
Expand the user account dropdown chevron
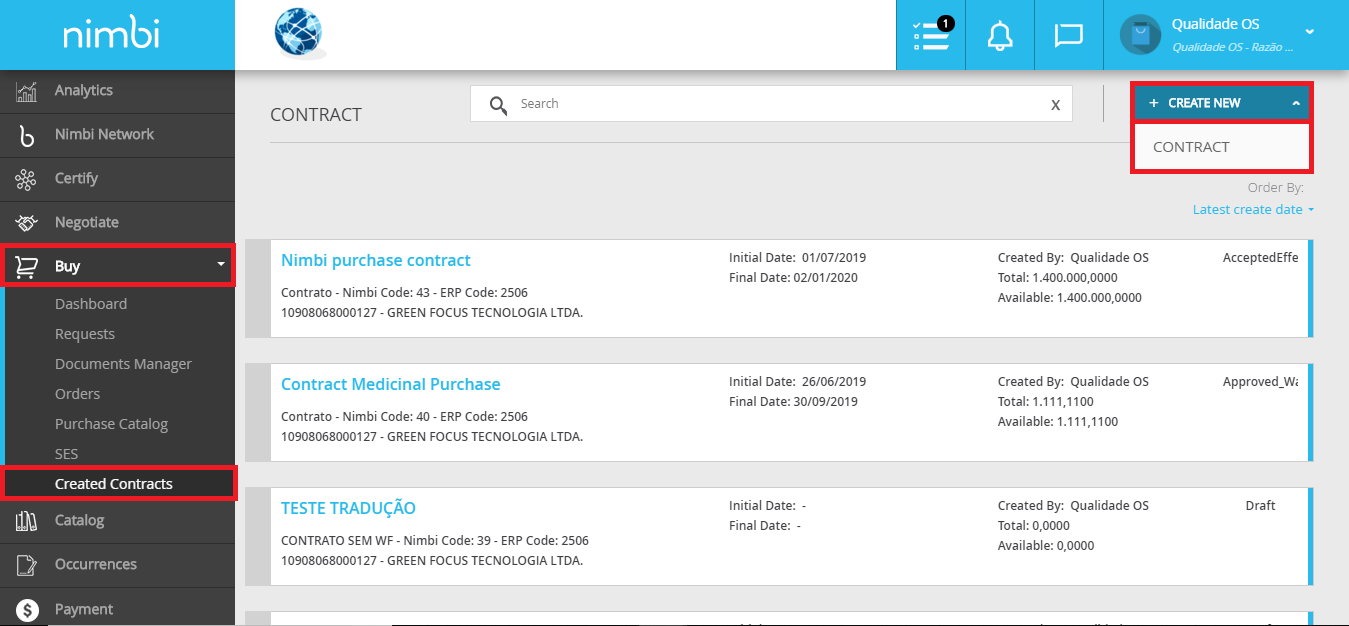point(1309,32)
